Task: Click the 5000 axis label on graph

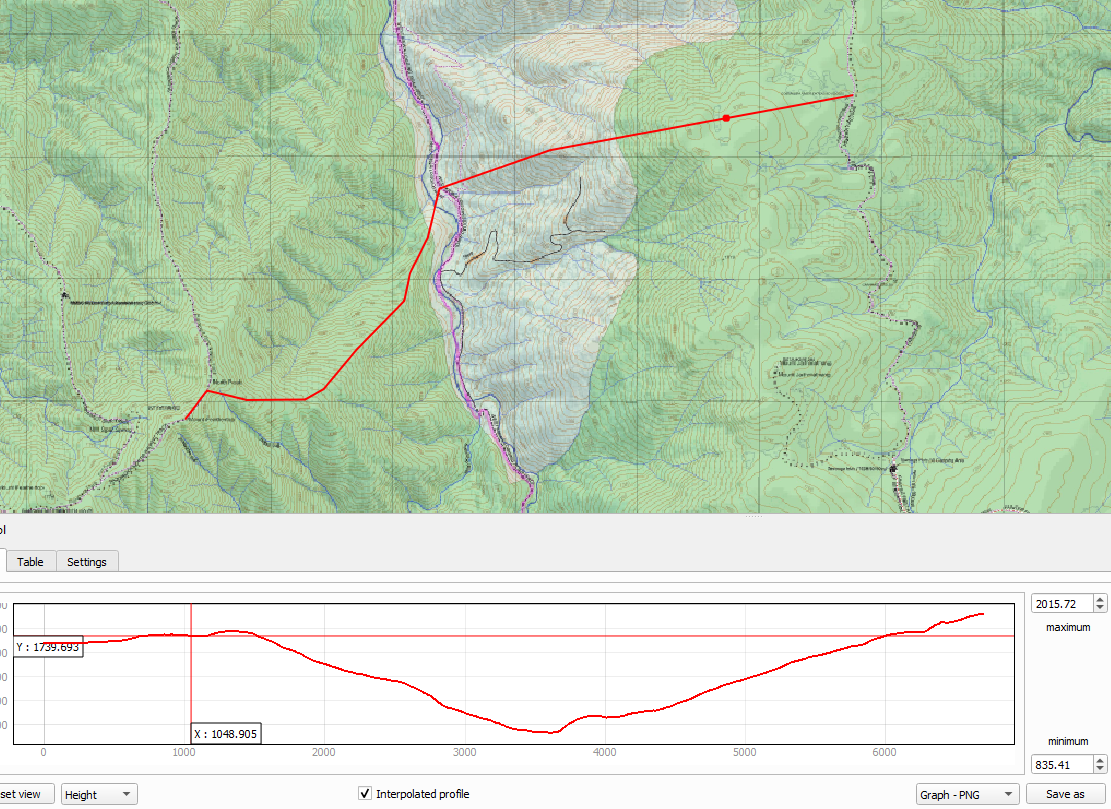Action: [745, 752]
